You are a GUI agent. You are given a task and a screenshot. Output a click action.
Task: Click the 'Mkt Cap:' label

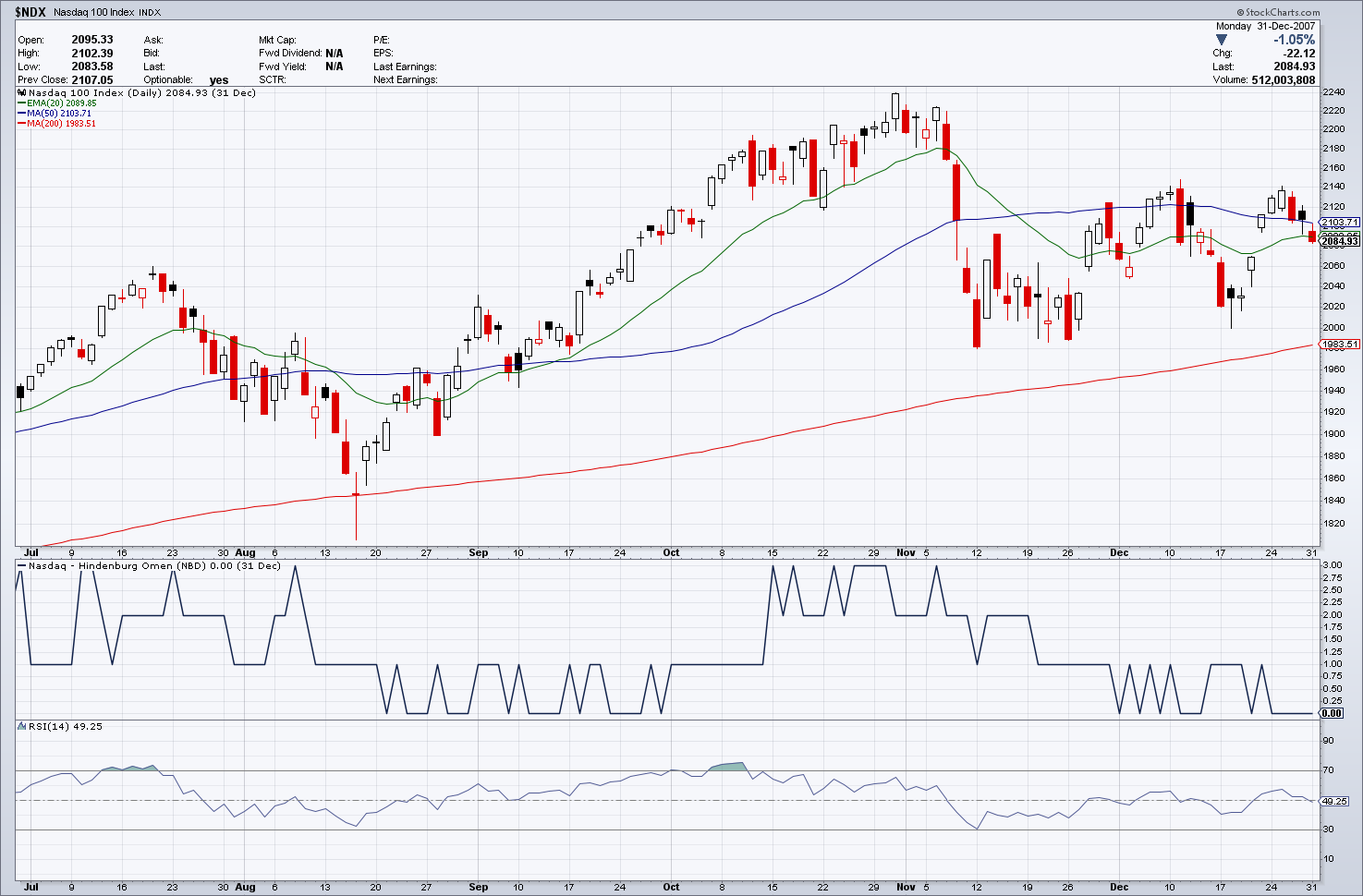(278, 41)
